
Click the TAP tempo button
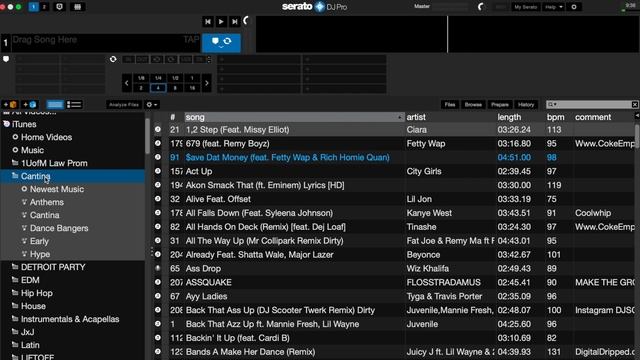coord(191,40)
